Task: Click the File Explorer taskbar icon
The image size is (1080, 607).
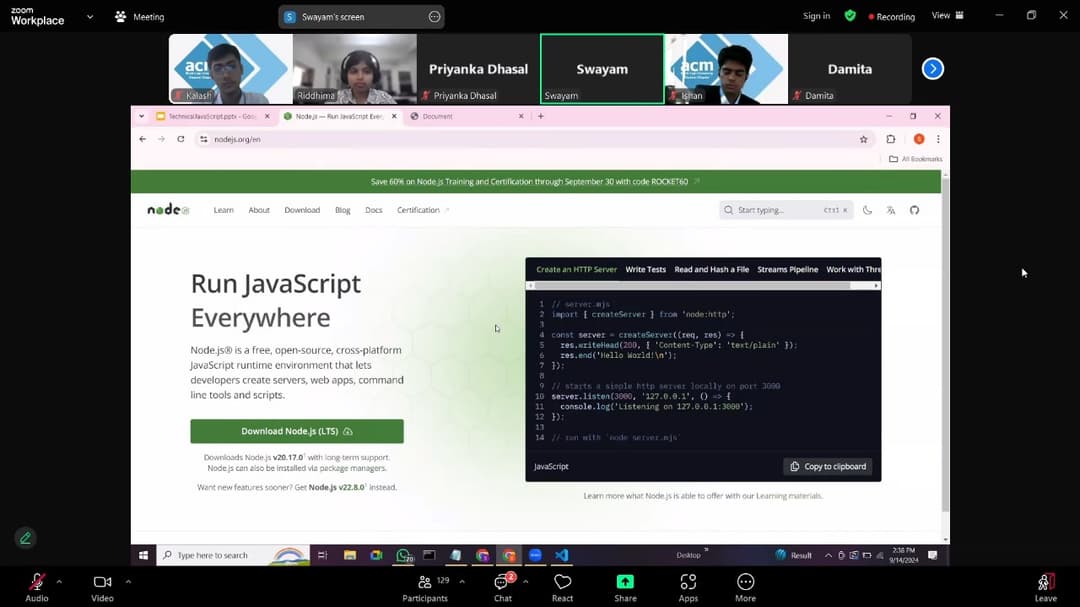Action: [x=350, y=555]
